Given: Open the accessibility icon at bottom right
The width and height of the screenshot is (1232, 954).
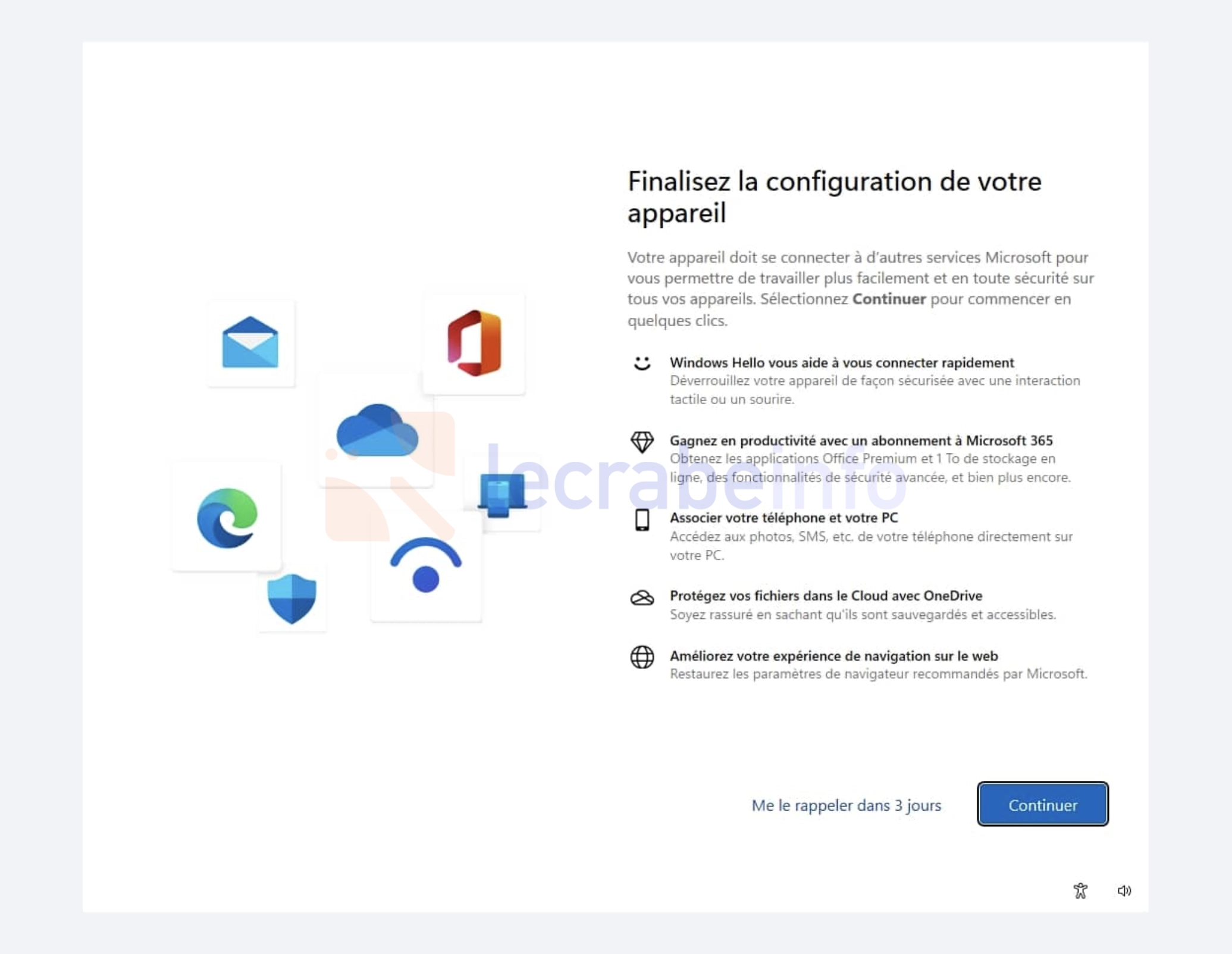Looking at the screenshot, I should click(x=1080, y=890).
